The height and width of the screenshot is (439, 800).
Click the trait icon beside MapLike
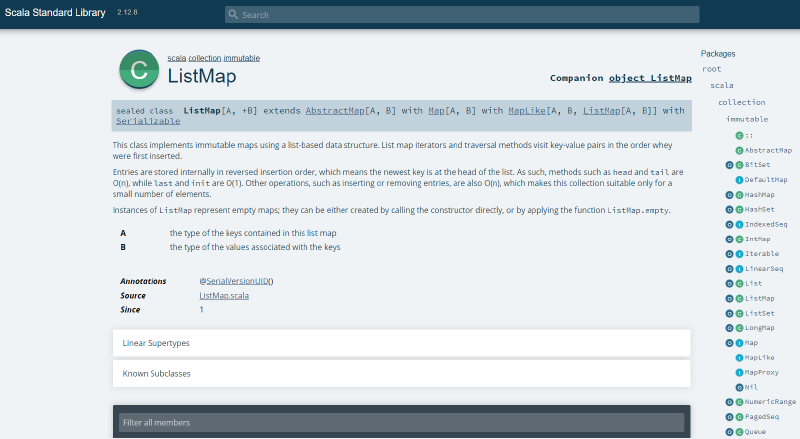pyautogui.click(x=739, y=357)
